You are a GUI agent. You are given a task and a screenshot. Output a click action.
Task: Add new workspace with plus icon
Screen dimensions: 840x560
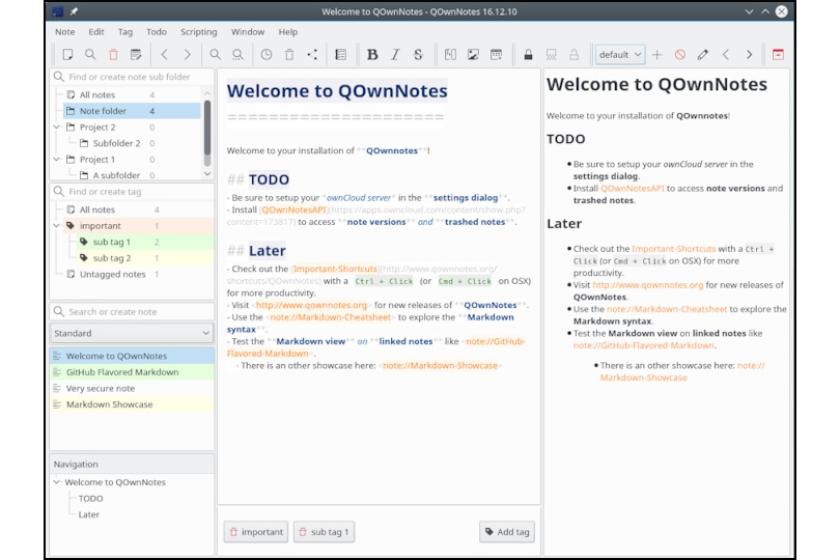[657, 54]
